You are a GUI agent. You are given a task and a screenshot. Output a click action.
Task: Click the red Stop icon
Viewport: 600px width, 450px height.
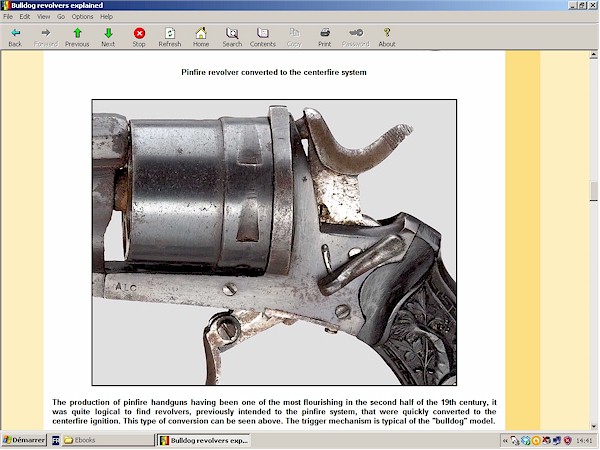(139, 38)
